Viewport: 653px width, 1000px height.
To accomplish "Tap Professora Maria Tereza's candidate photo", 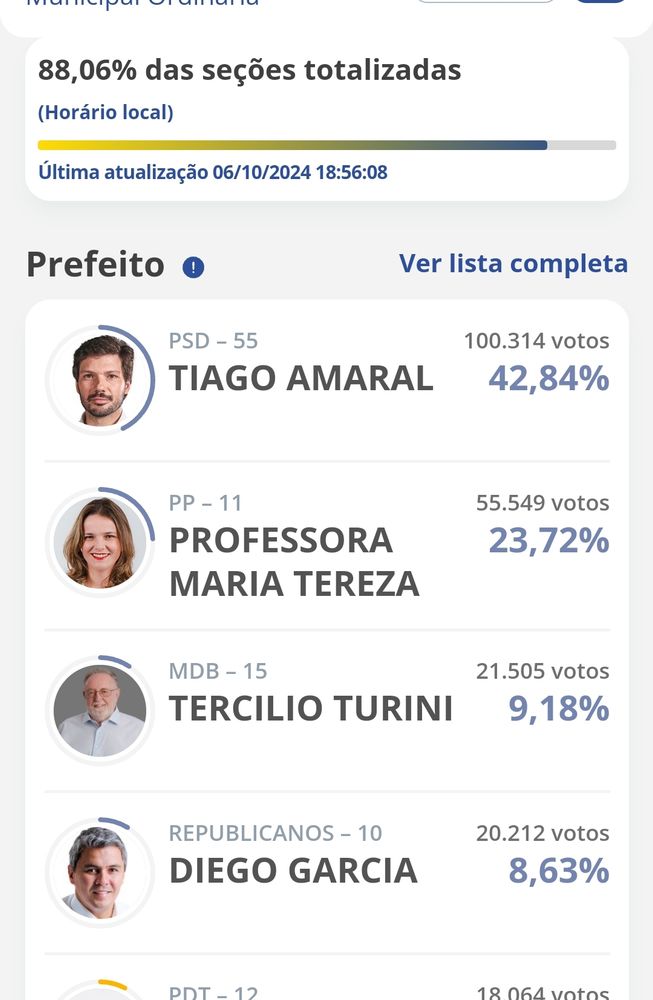I will (x=100, y=542).
